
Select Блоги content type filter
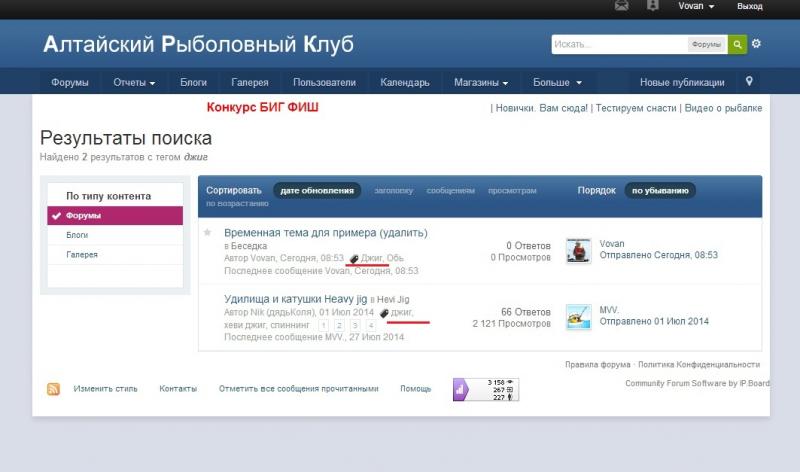point(77,235)
